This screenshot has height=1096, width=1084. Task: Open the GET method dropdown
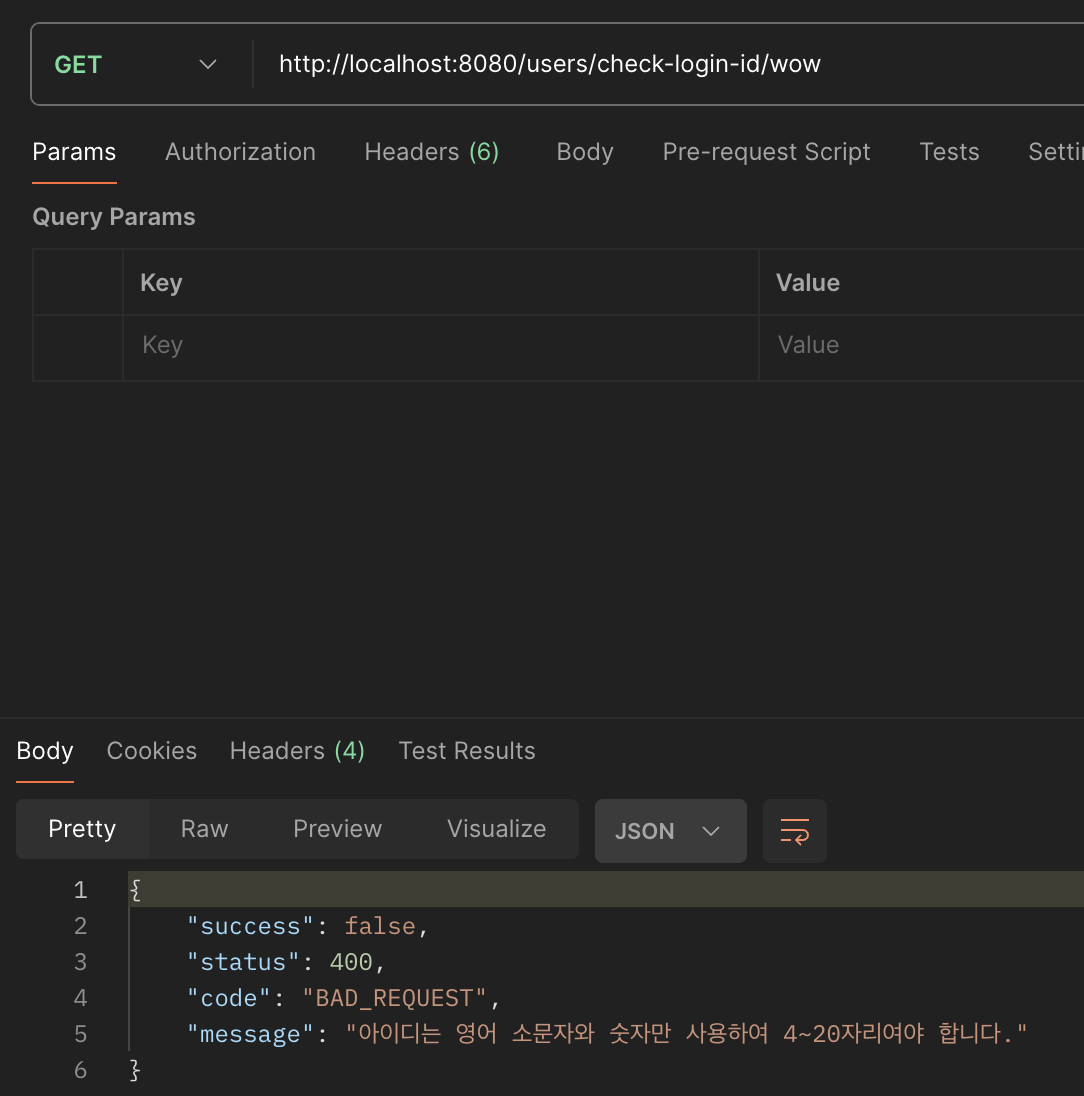coord(136,64)
